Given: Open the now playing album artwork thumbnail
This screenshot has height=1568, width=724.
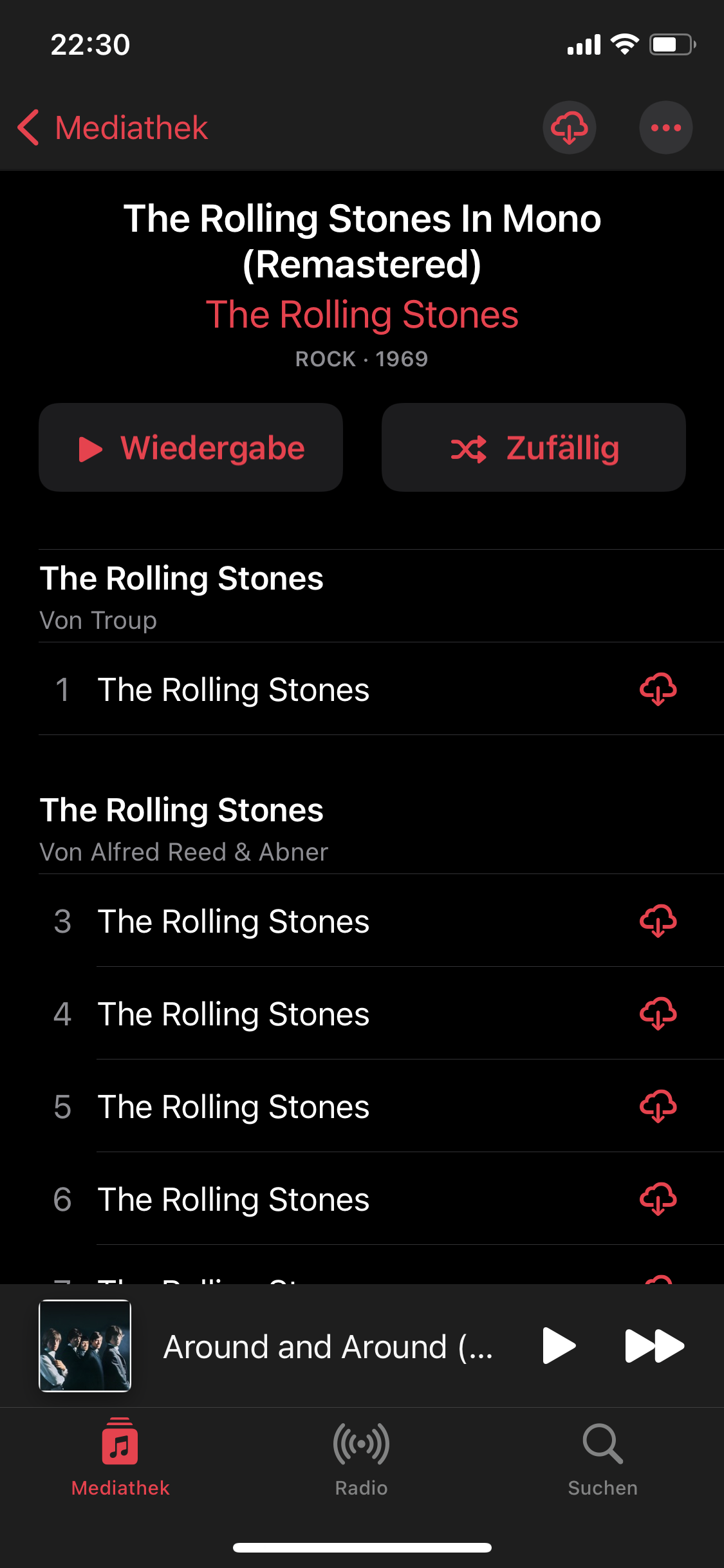Looking at the screenshot, I should click(85, 1346).
